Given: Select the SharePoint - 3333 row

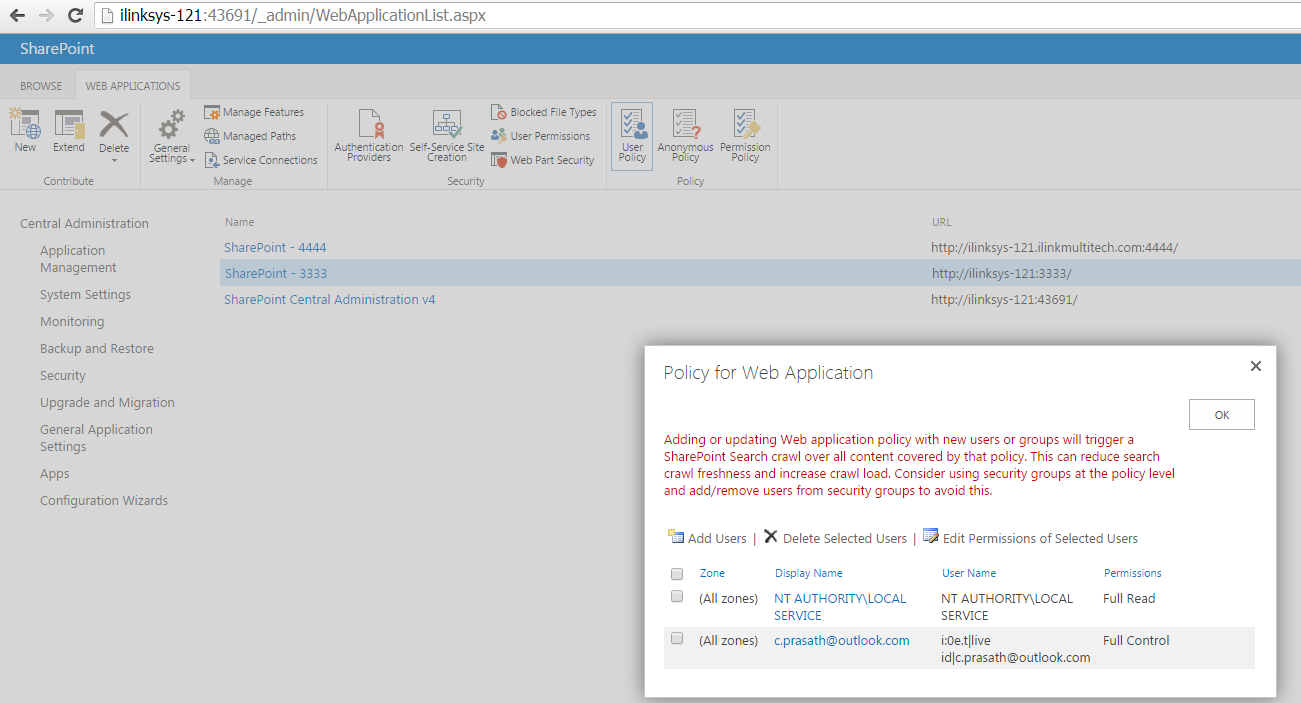Looking at the screenshot, I should tap(760, 273).
